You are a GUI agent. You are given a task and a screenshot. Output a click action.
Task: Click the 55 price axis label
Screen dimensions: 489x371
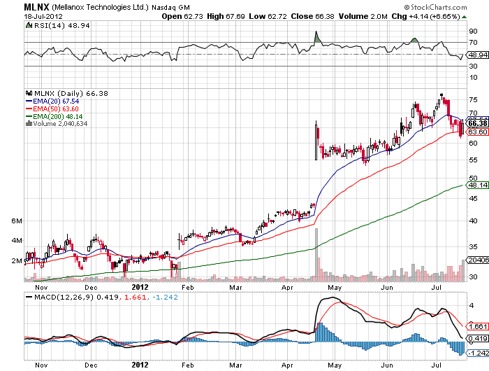473,160
